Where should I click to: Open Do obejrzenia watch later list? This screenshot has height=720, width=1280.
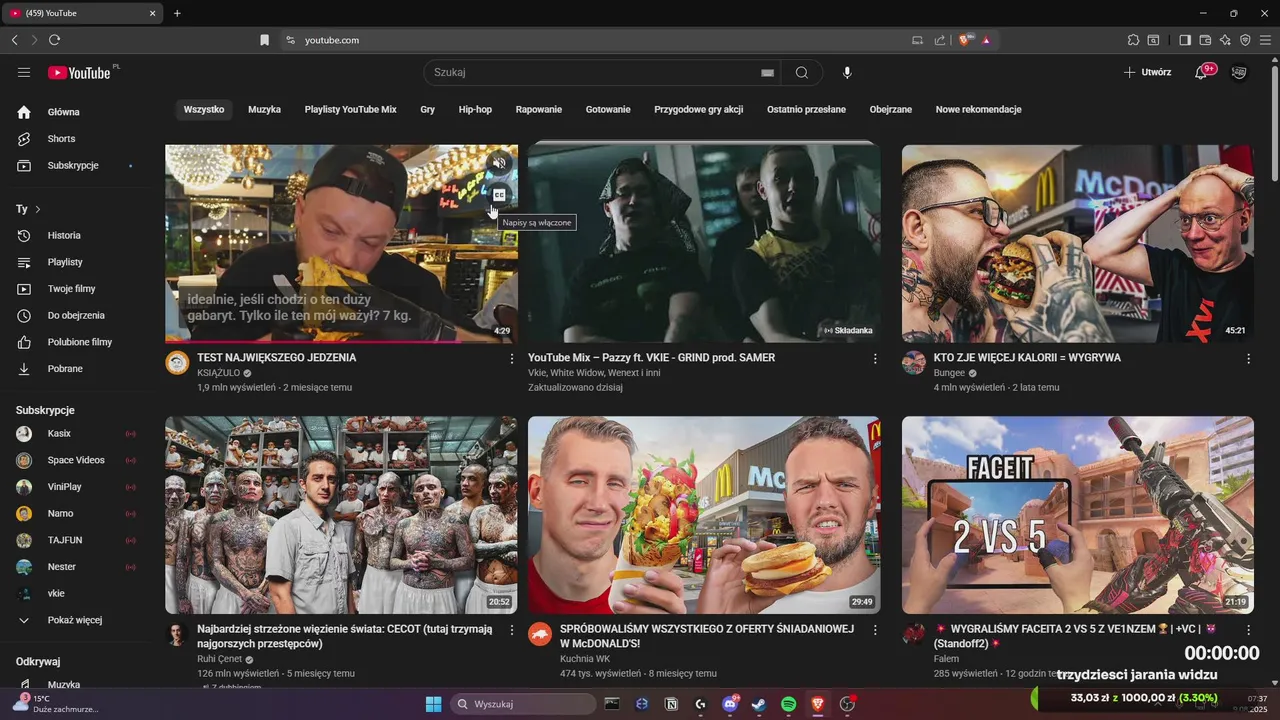click(75, 315)
